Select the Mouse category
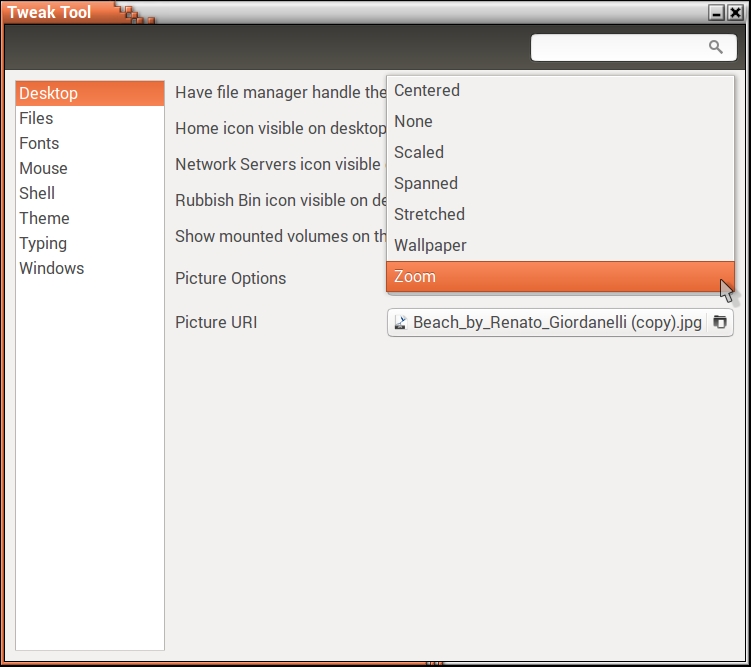 tap(44, 168)
